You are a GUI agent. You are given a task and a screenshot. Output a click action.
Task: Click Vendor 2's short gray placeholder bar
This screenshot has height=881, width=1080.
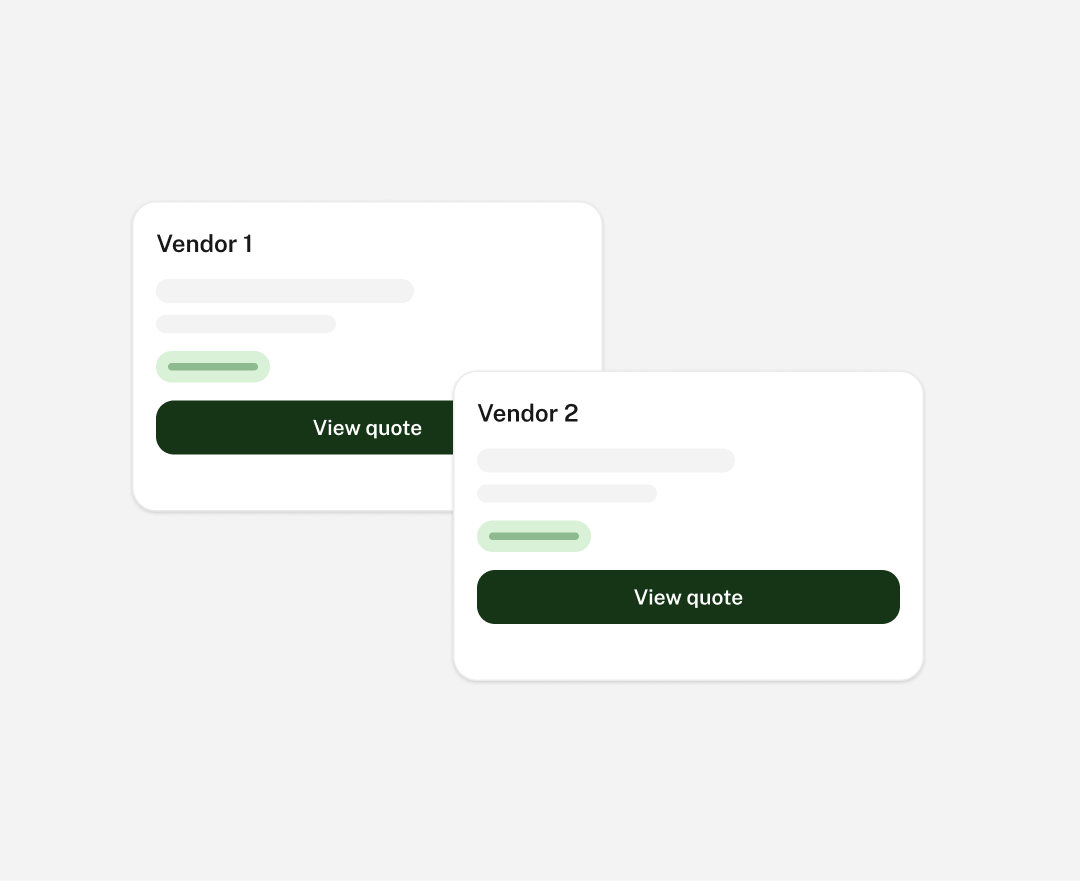pyautogui.click(x=567, y=493)
